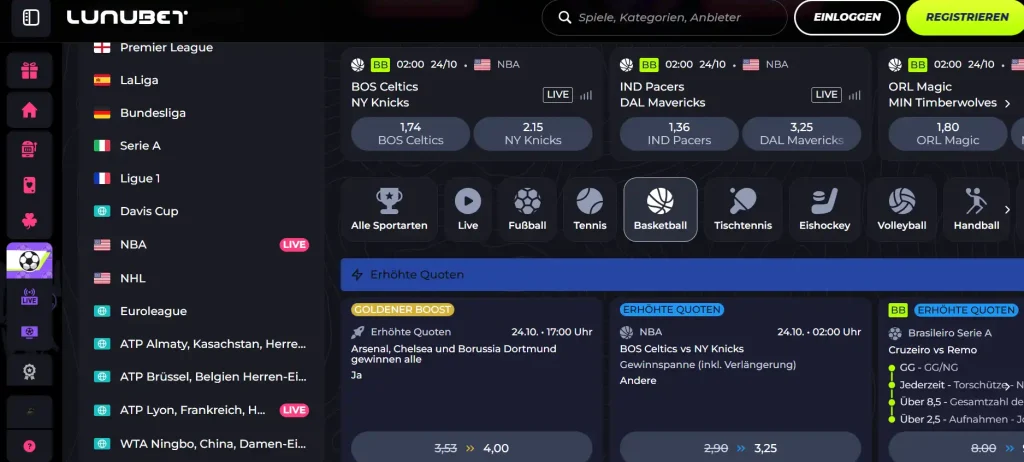Open the question mark help icon

coord(29,447)
